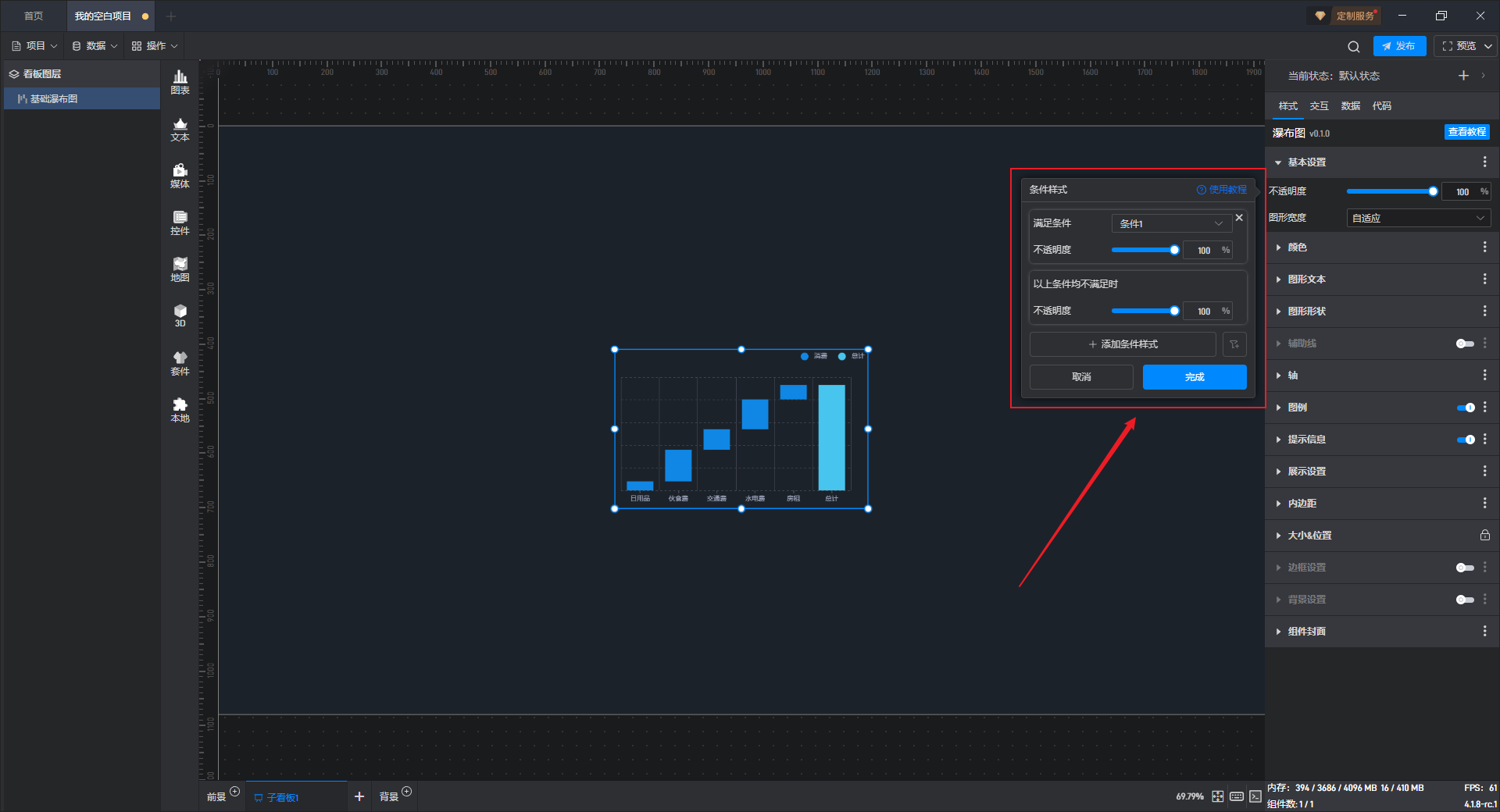Screen dimensions: 1500x812
Task: Click the console icon in status bar
Action: point(1255,796)
